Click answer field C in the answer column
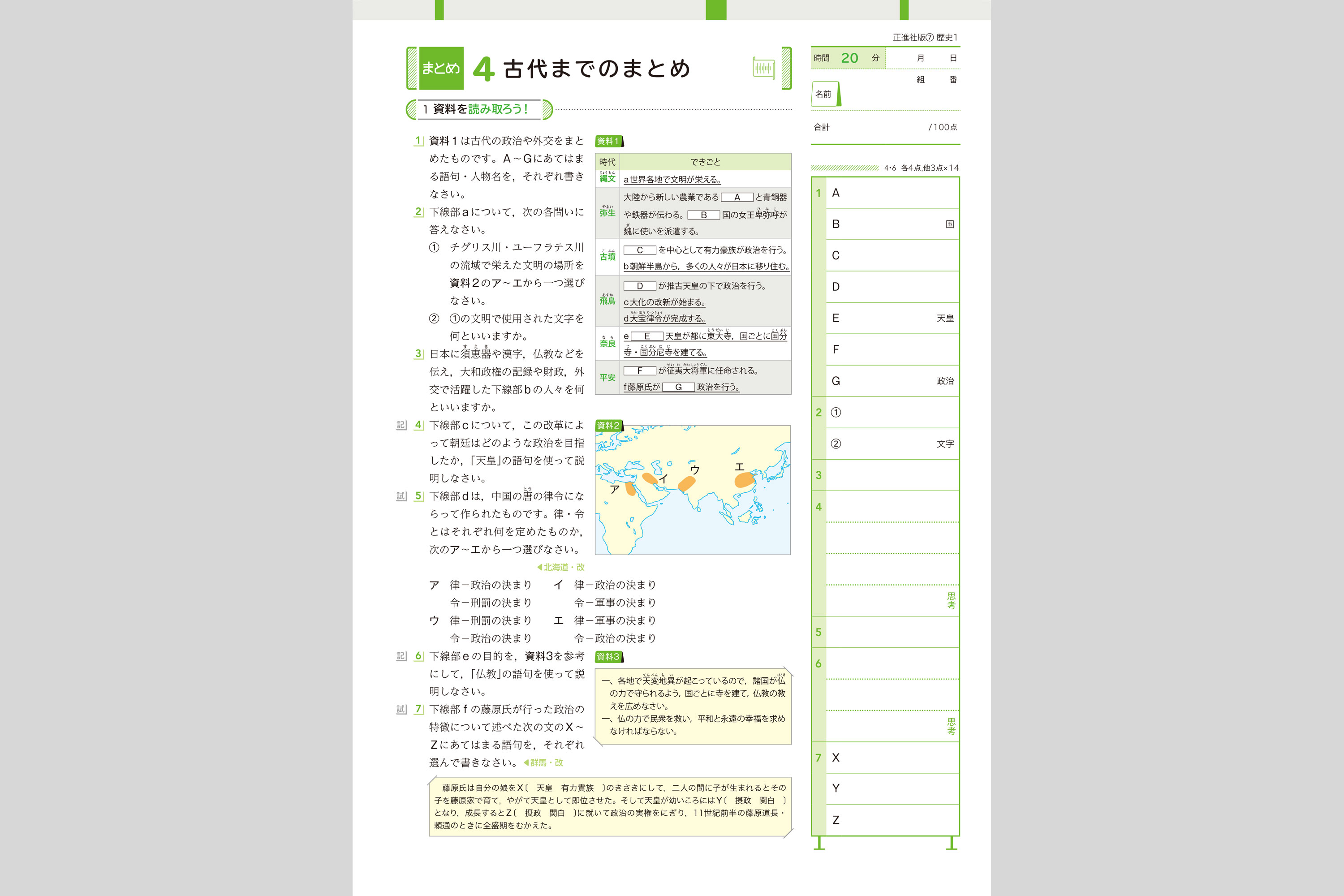This screenshot has height=896, width=1344. pyautogui.click(x=892, y=255)
